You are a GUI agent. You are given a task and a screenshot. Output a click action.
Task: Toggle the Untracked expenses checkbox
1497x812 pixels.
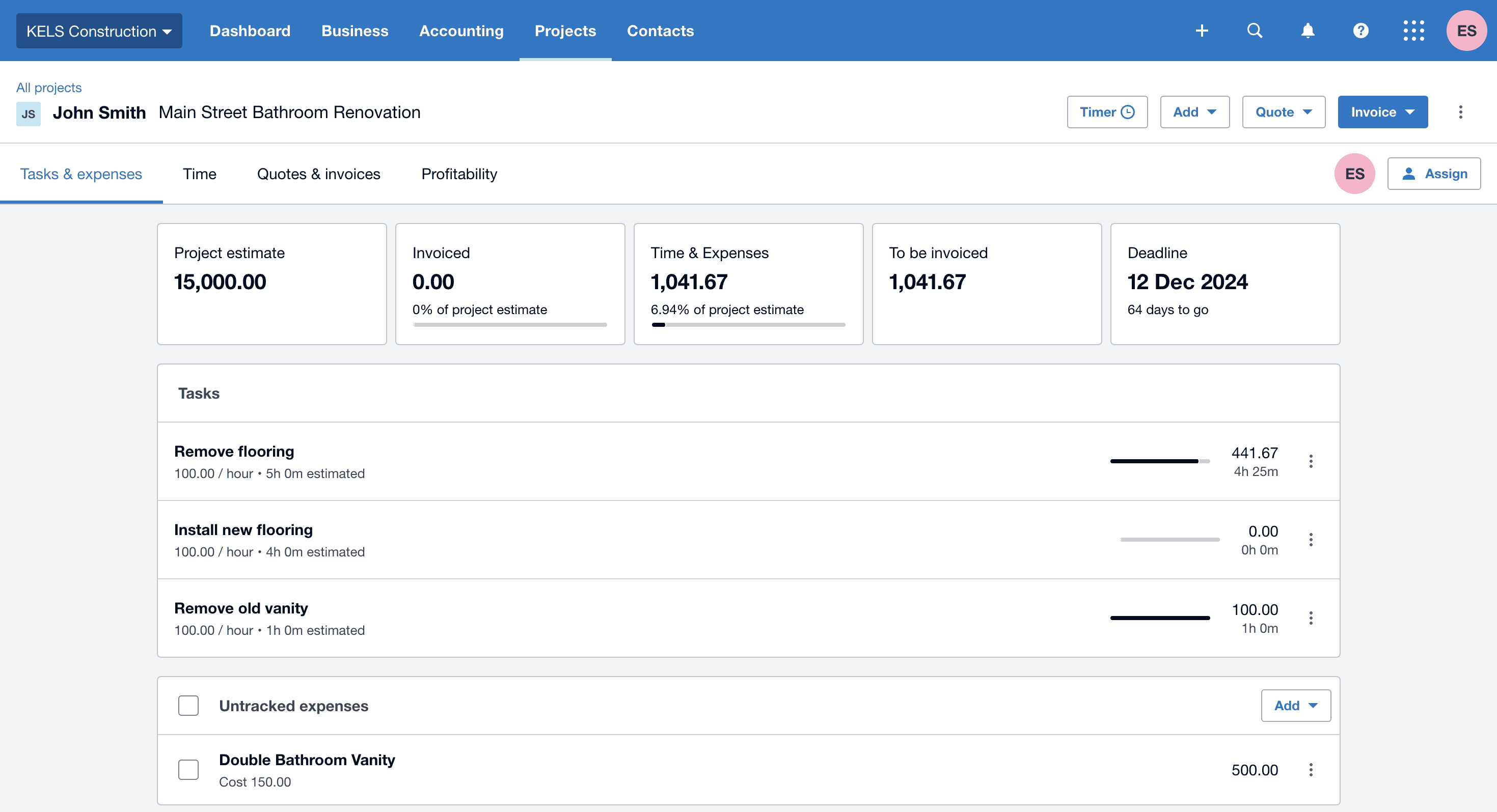click(x=188, y=705)
